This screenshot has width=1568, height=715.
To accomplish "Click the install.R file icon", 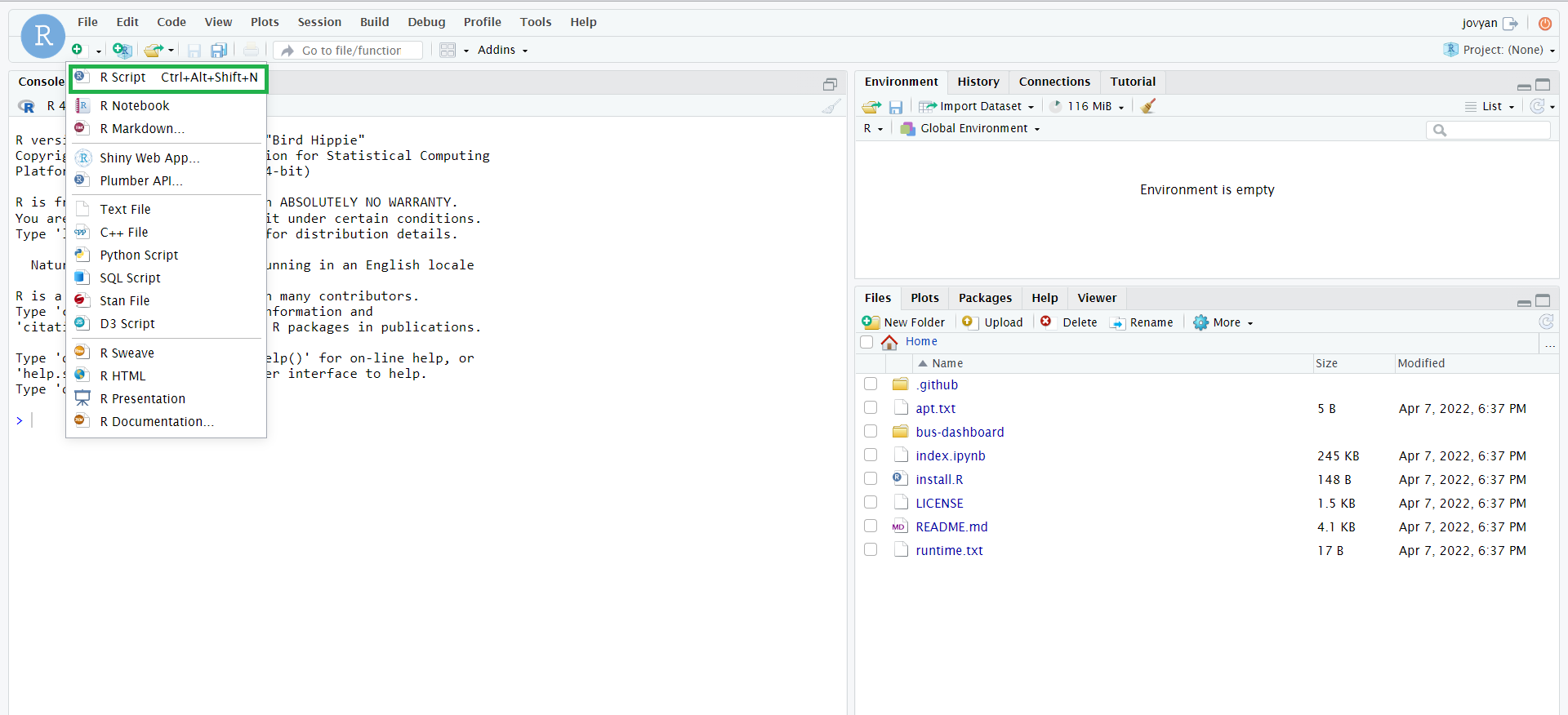I will 900,478.
